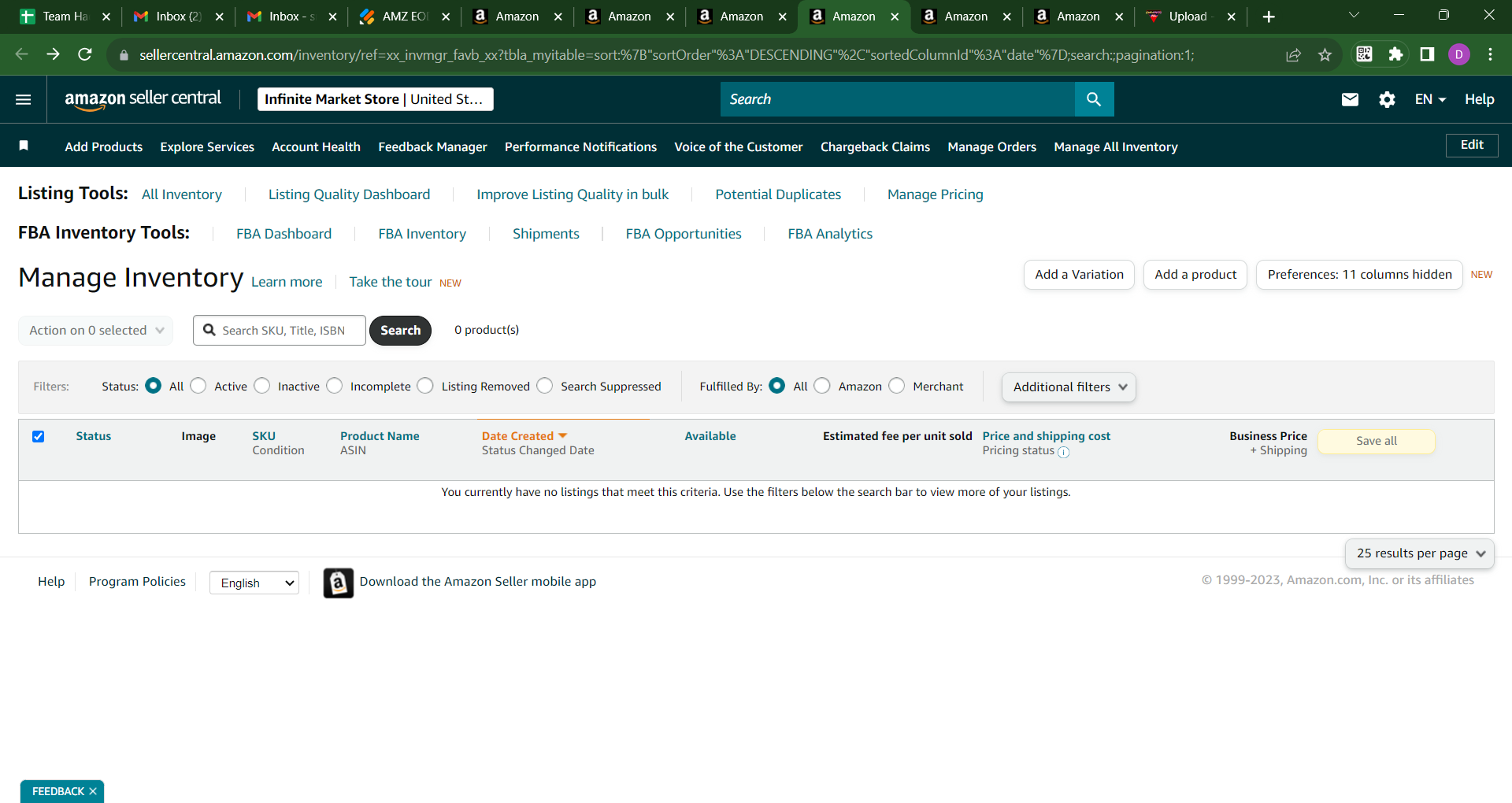Open the FBA Dashboard link
Image resolution: width=1512 pixels, height=803 pixels.
(x=283, y=234)
